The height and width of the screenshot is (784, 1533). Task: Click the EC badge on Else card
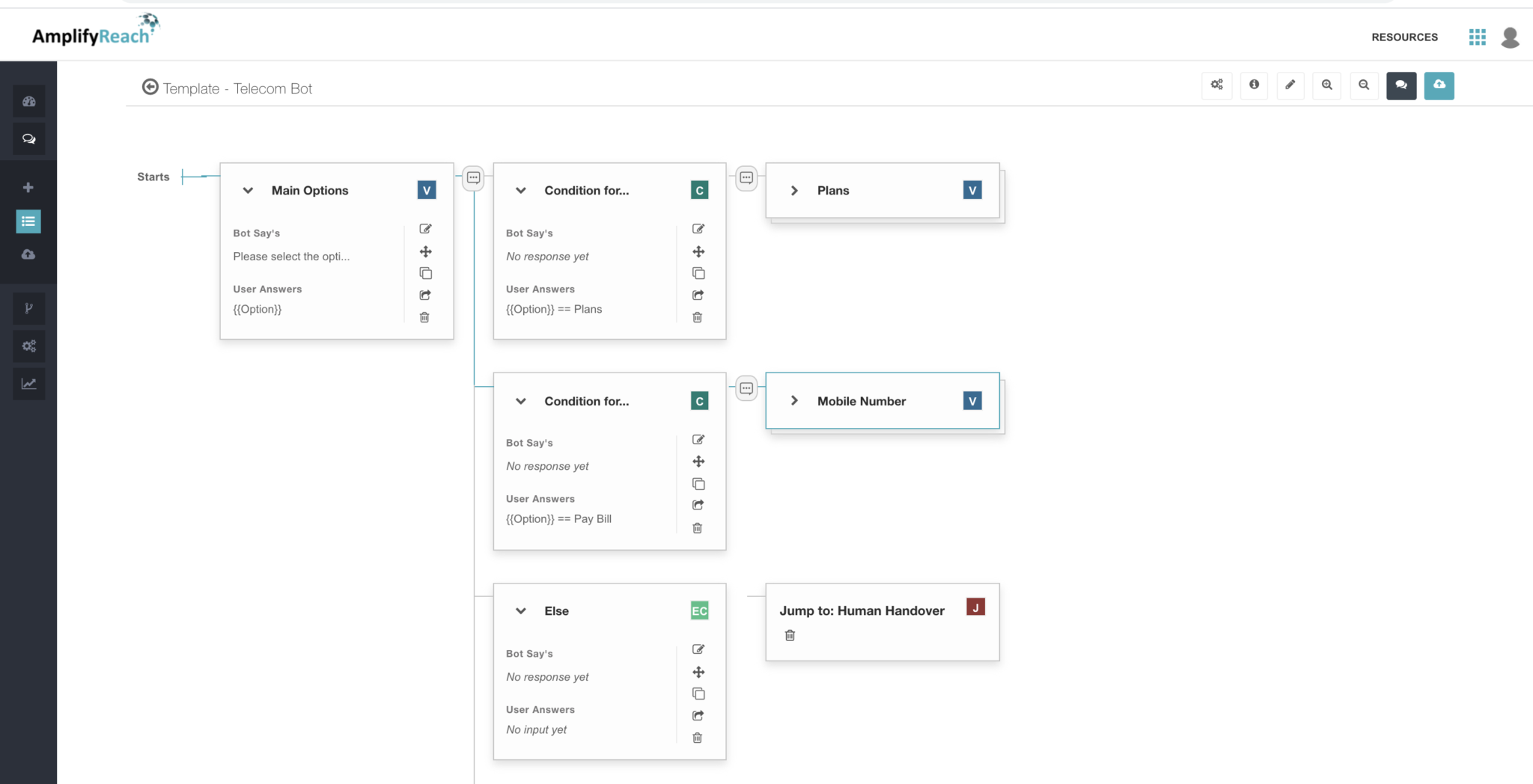click(x=699, y=610)
